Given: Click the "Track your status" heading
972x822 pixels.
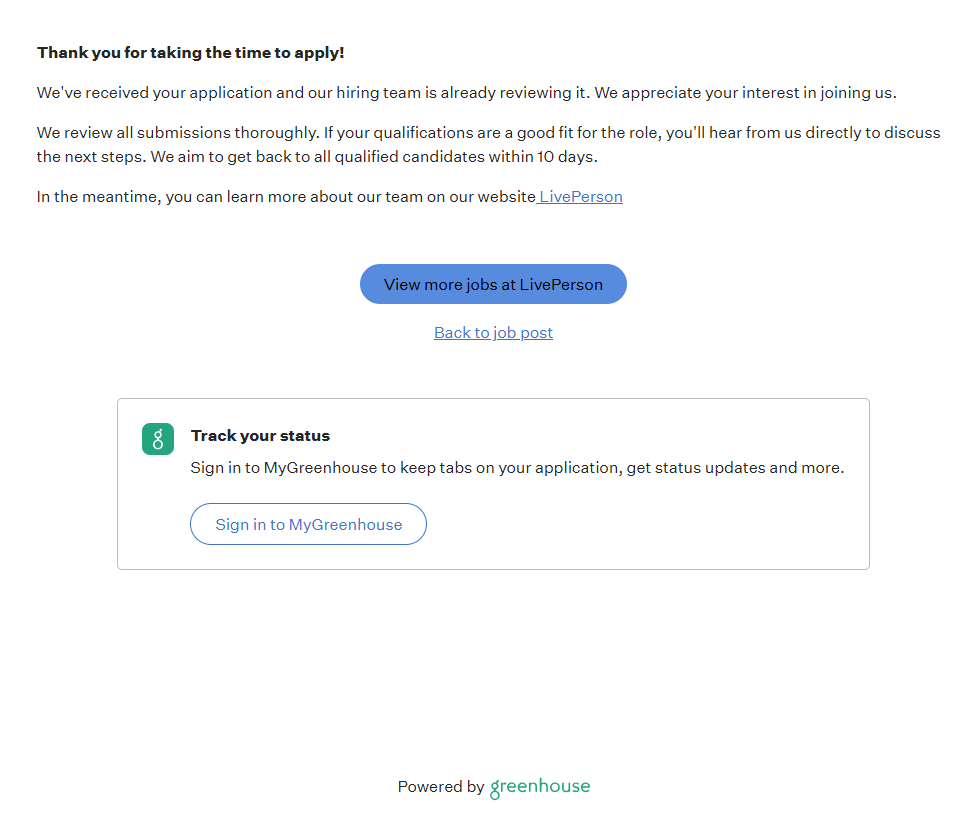Looking at the screenshot, I should 260,436.
